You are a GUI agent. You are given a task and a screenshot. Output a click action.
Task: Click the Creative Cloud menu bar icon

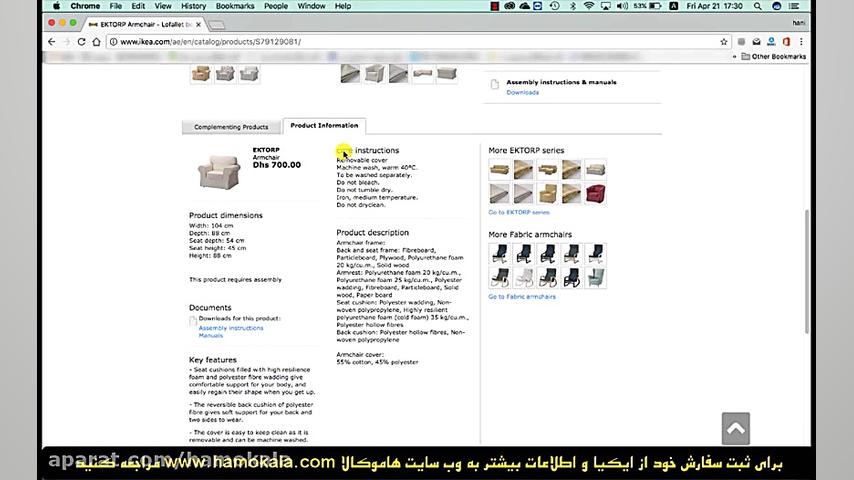click(x=509, y=6)
